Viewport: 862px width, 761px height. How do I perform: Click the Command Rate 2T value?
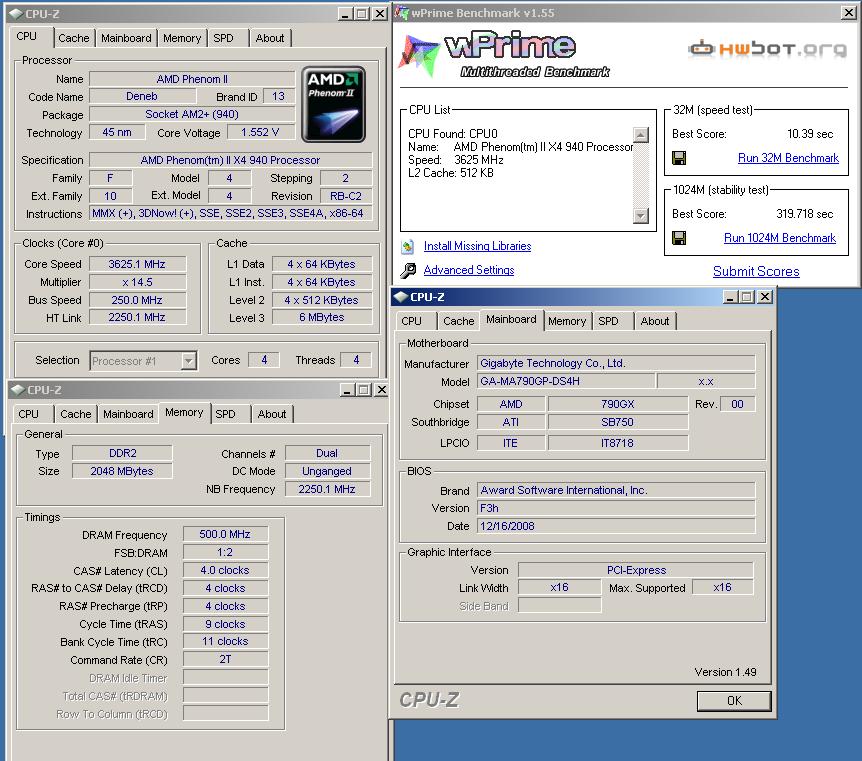point(225,659)
